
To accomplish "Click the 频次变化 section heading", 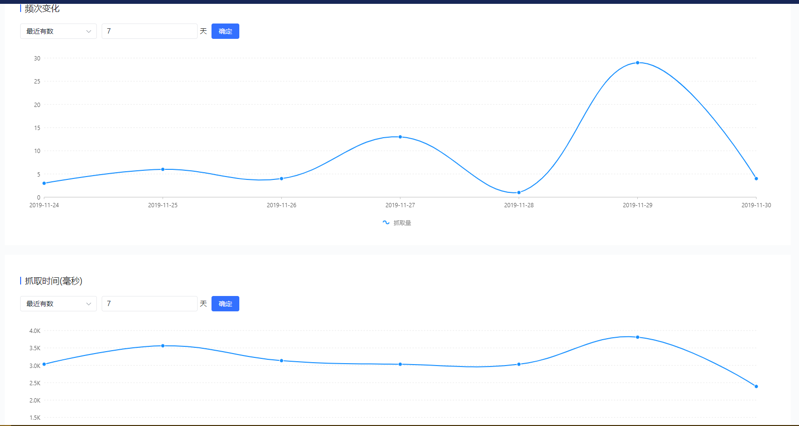I will [42, 8].
